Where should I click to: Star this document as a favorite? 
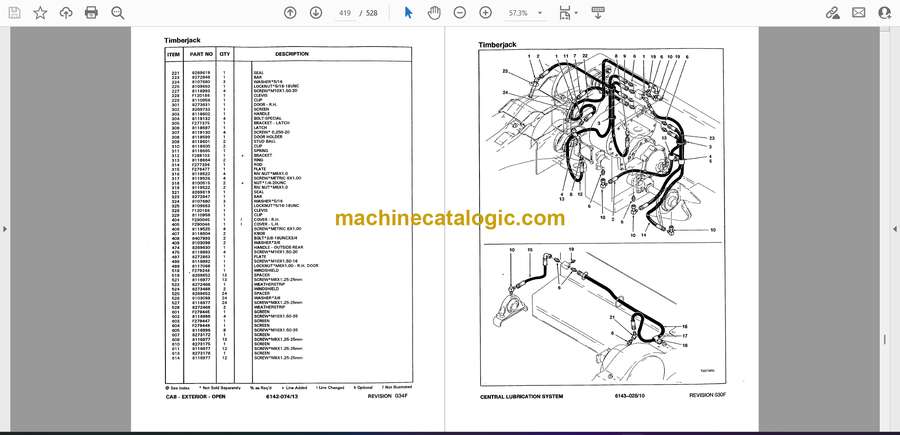pos(40,13)
